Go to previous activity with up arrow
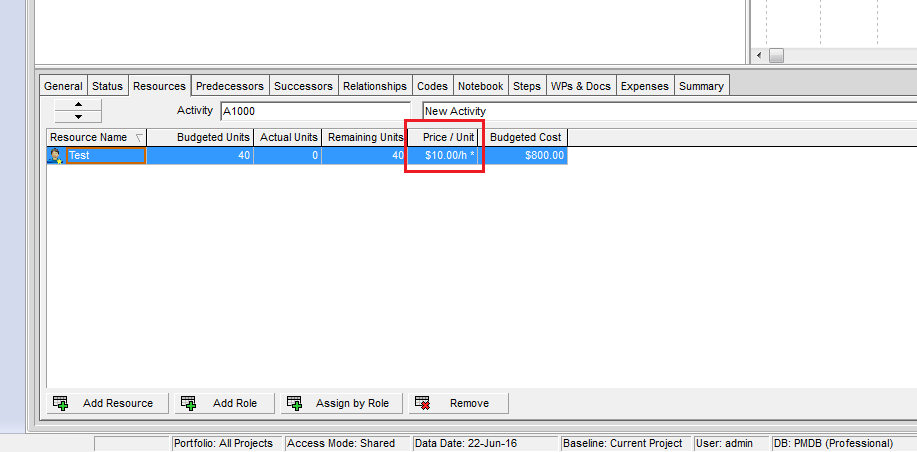917x452 pixels. 78,104
